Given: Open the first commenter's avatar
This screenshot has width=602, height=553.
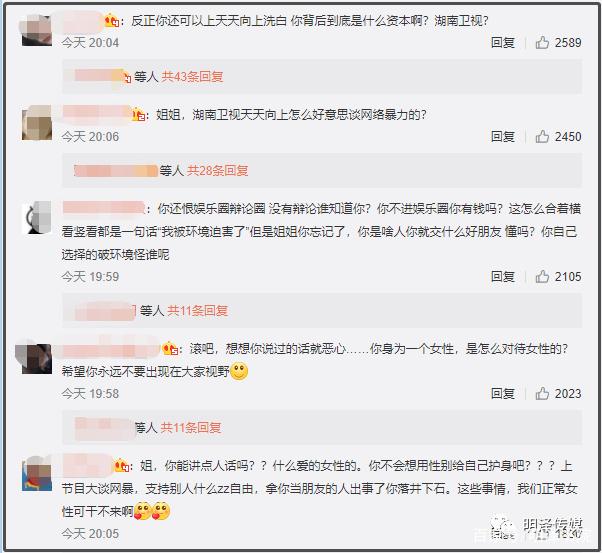Looking at the screenshot, I should pos(36,30).
